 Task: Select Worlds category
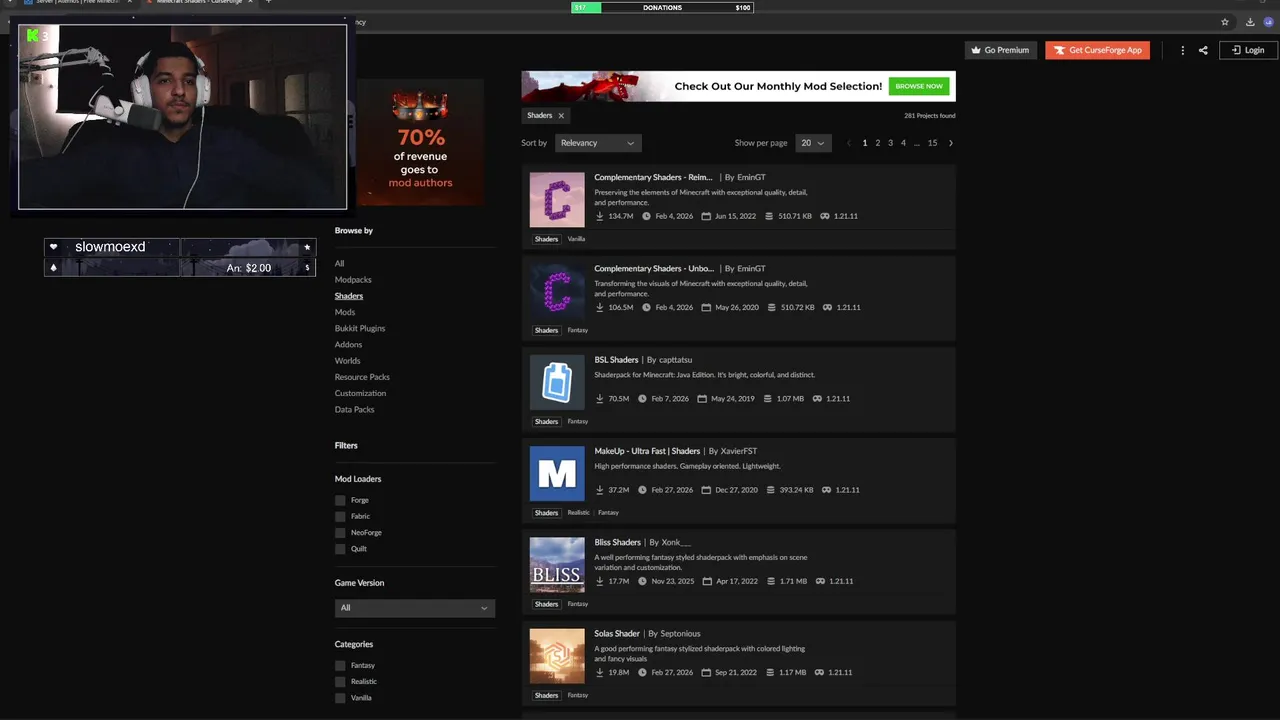[x=348, y=361]
